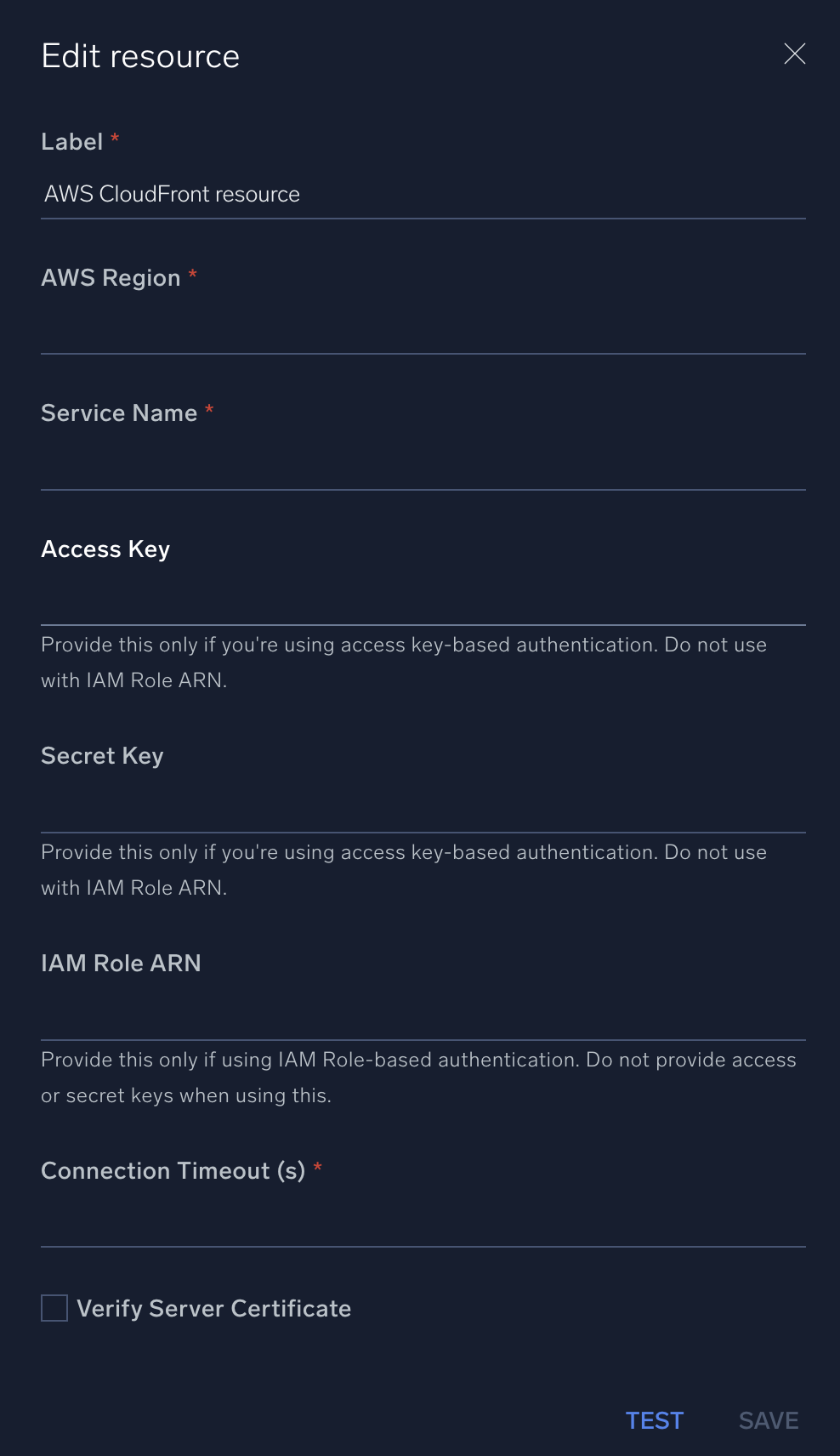Click the Label field heading

click(x=72, y=141)
